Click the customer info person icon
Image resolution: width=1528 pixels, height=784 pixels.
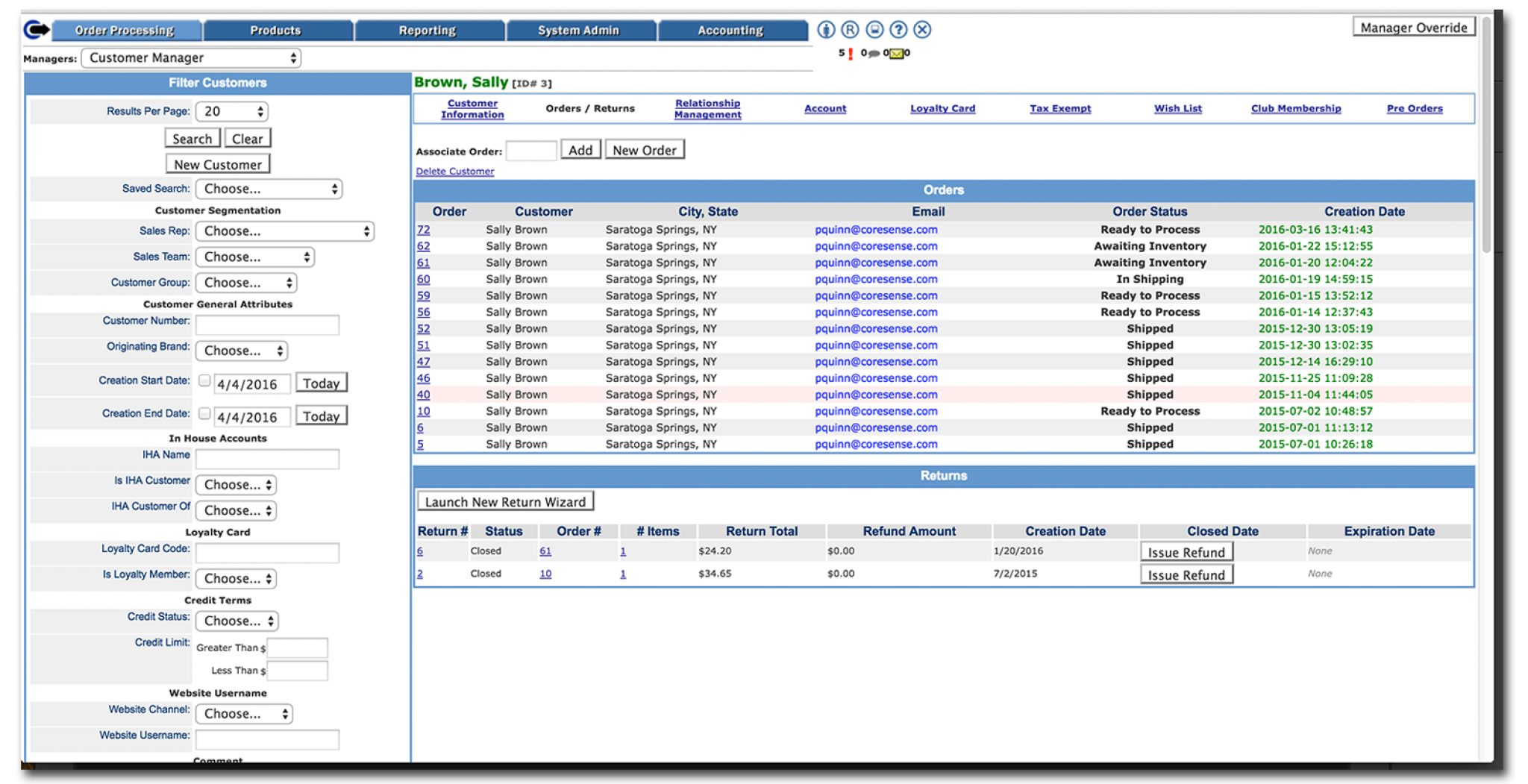825,29
